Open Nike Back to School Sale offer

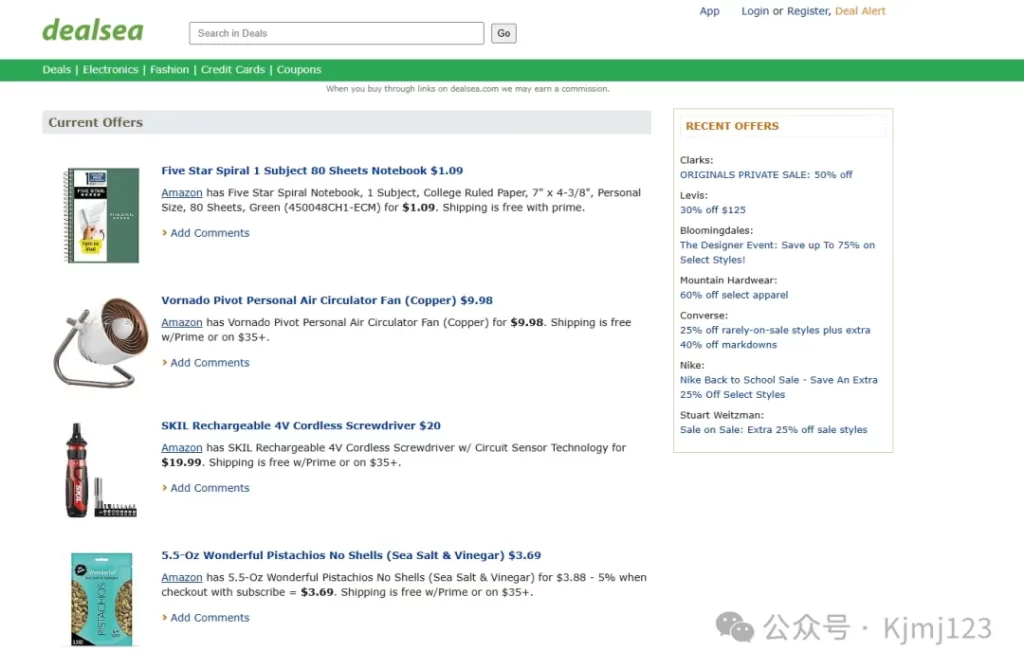pyautogui.click(x=778, y=387)
